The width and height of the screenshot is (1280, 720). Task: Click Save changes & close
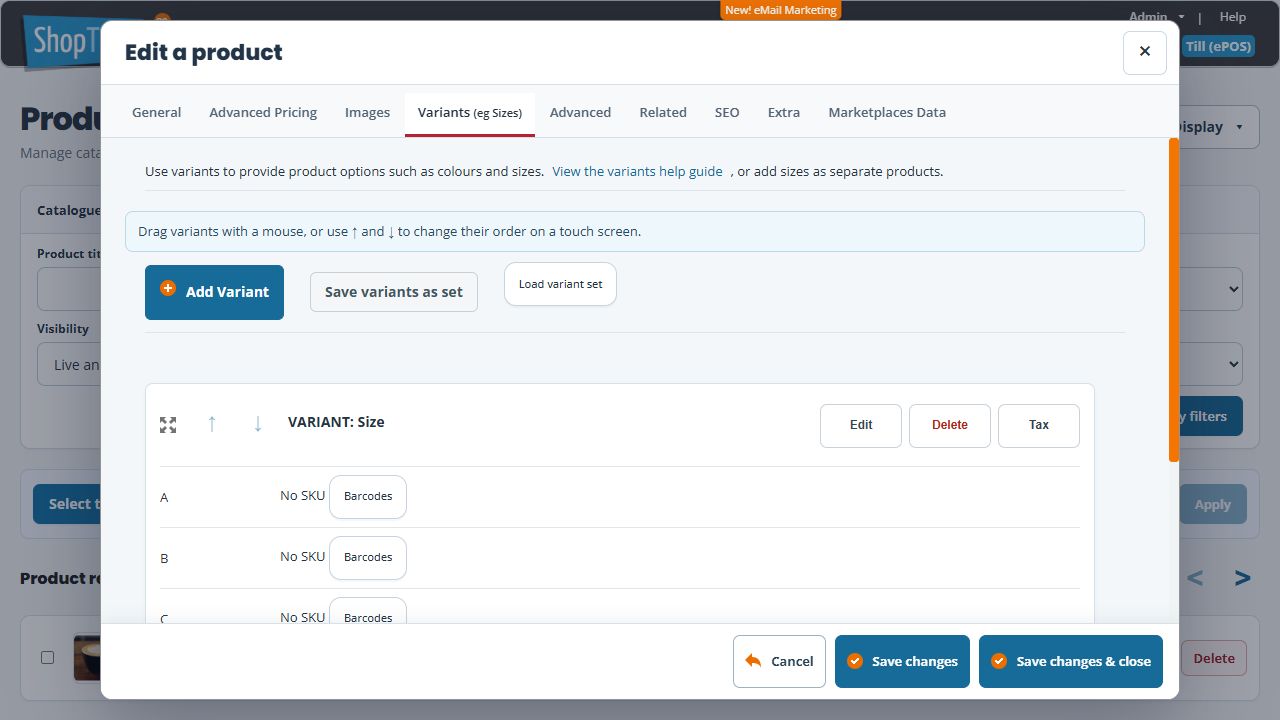1071,661
